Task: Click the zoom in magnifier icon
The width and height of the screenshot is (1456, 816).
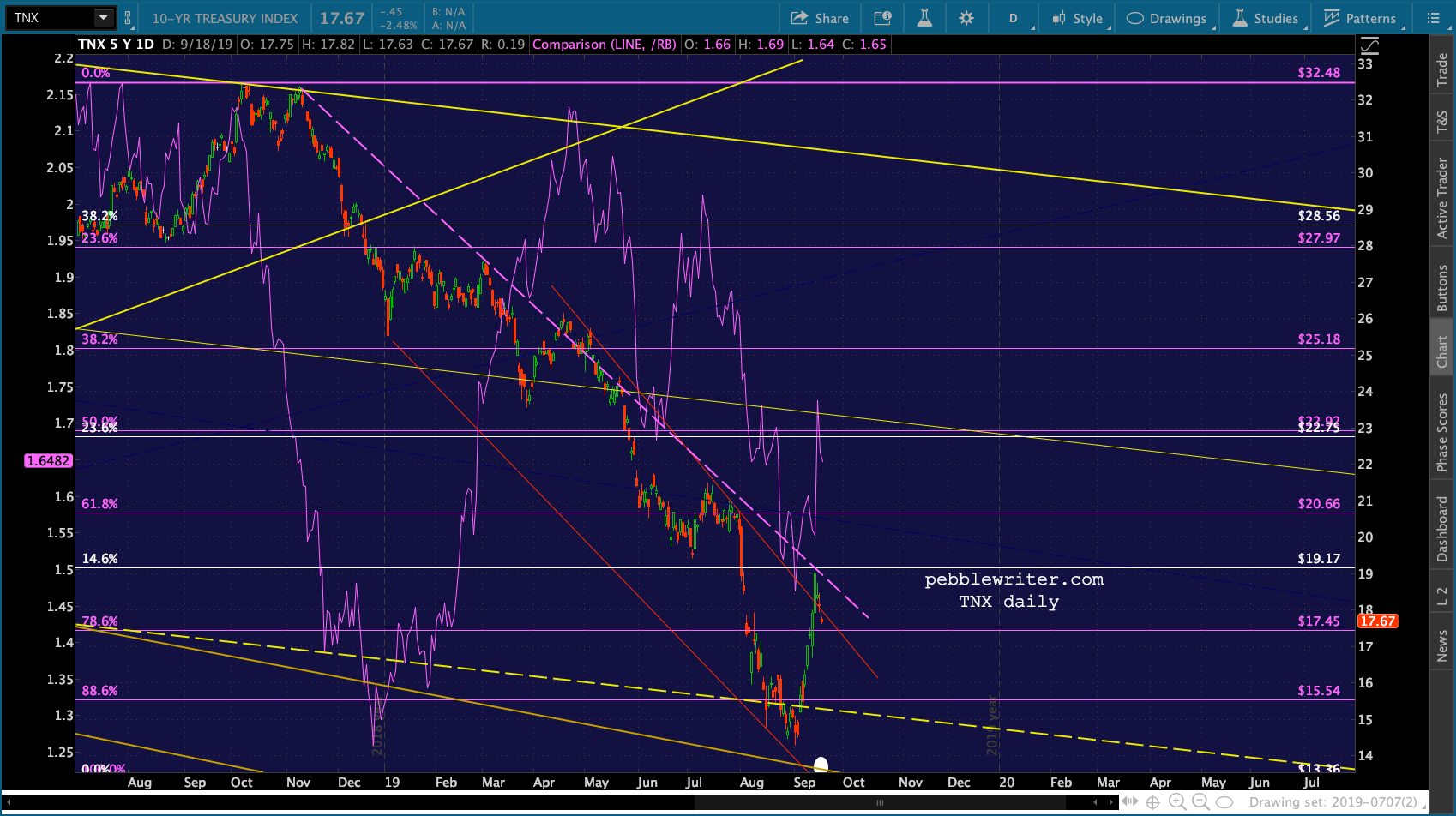Action: [1177, 801]
